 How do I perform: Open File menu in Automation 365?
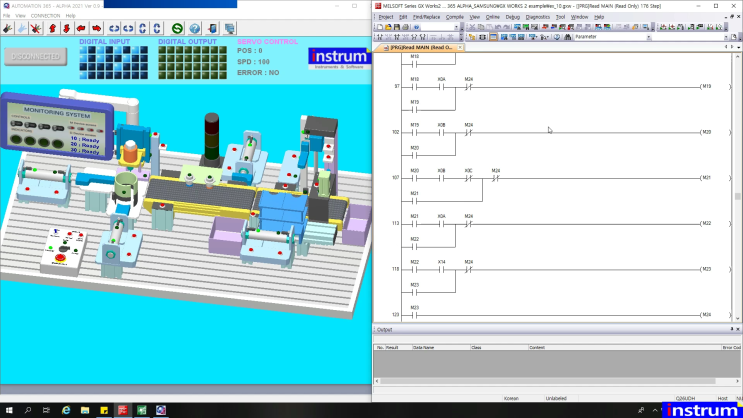(6, 16)
